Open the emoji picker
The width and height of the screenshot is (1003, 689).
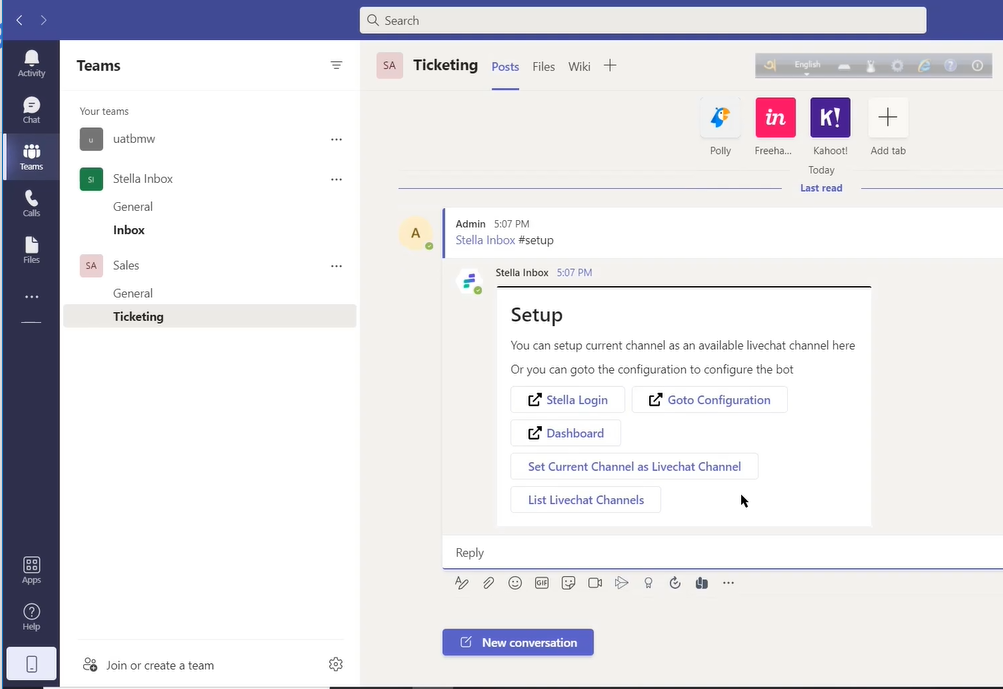tap(515, 583)
